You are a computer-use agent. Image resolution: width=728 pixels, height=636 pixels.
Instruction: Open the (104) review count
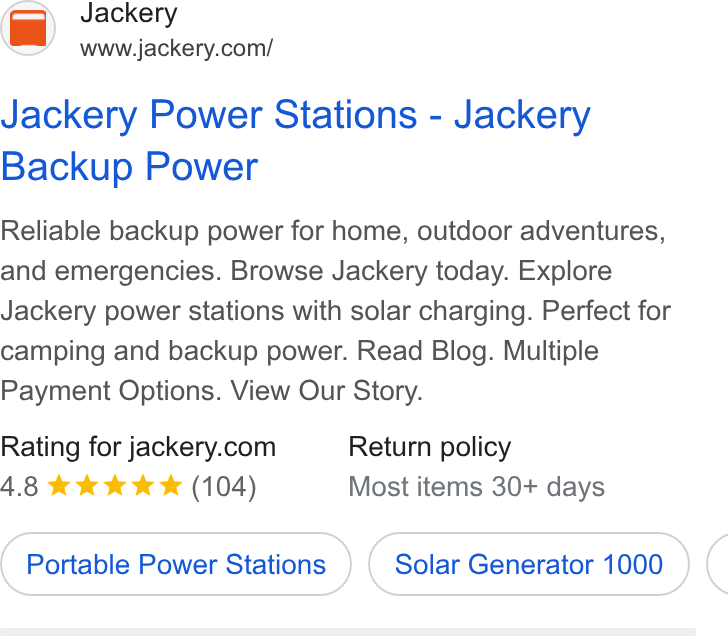(224, 487)
